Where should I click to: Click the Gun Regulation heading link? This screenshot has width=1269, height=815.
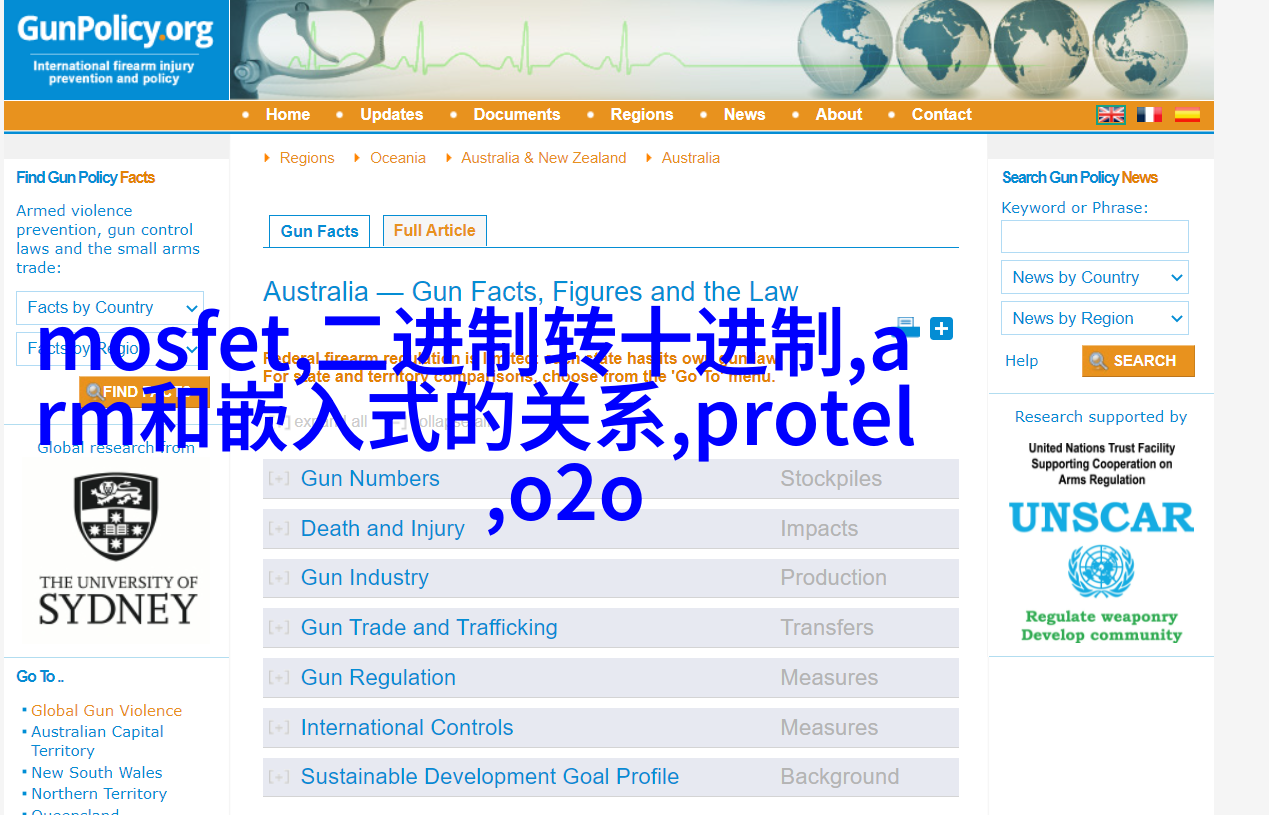tap(378, 678)
